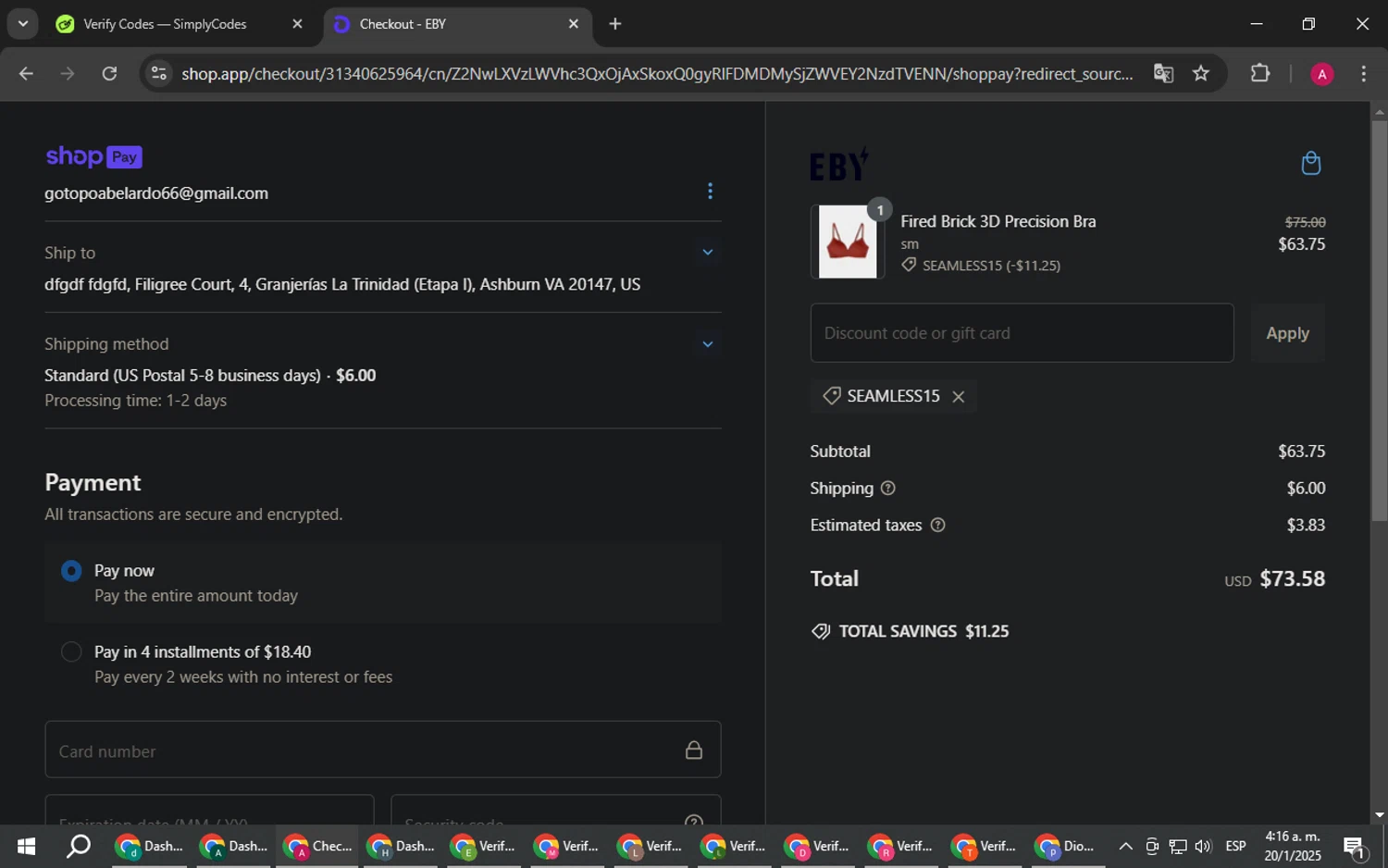Expand the Ship to address section

(x=708, y=253)
